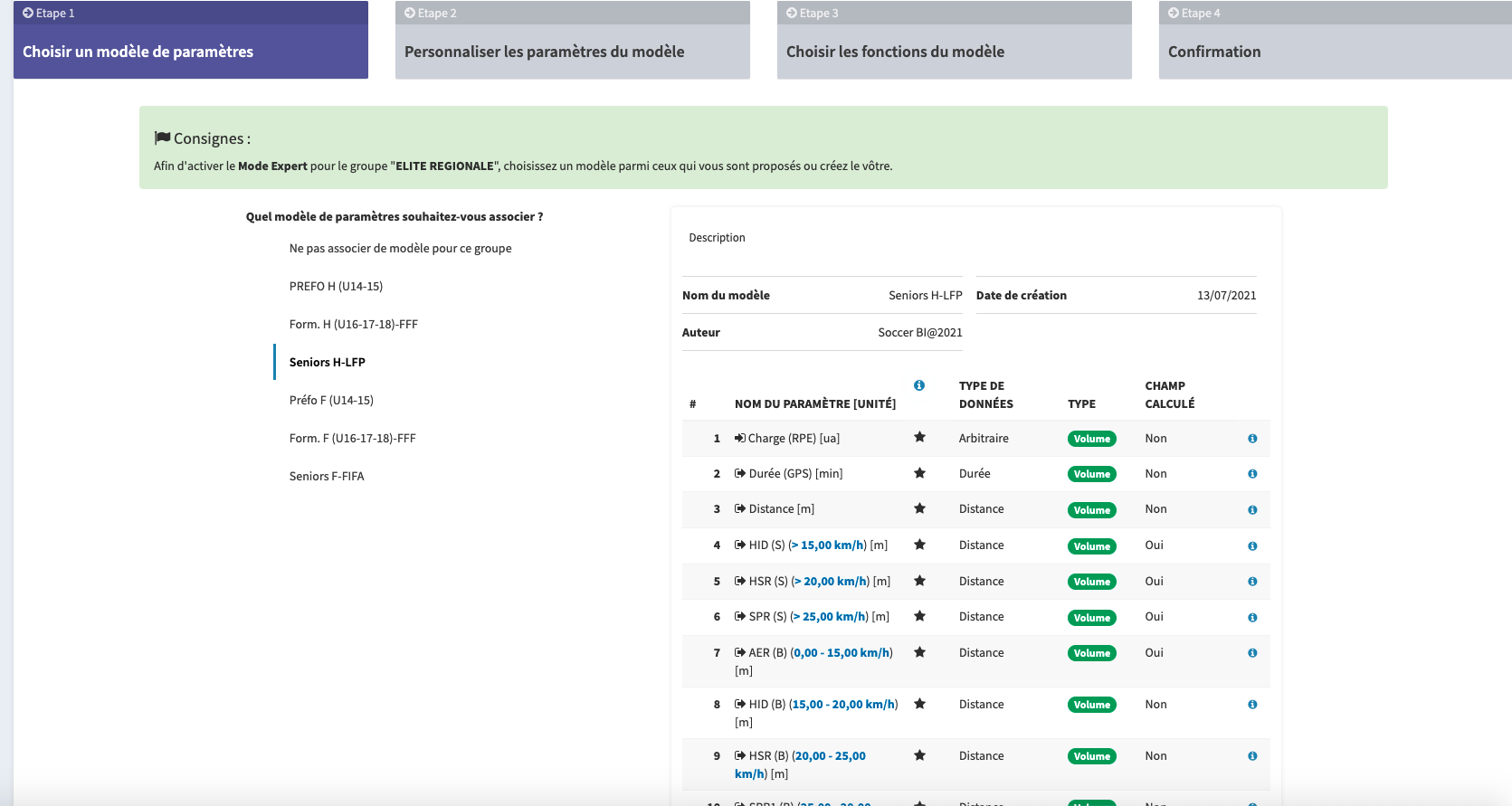Click info icon in HID (B) row
The height and width of the screenshot is (806, 1512).
pos(1252,705)
